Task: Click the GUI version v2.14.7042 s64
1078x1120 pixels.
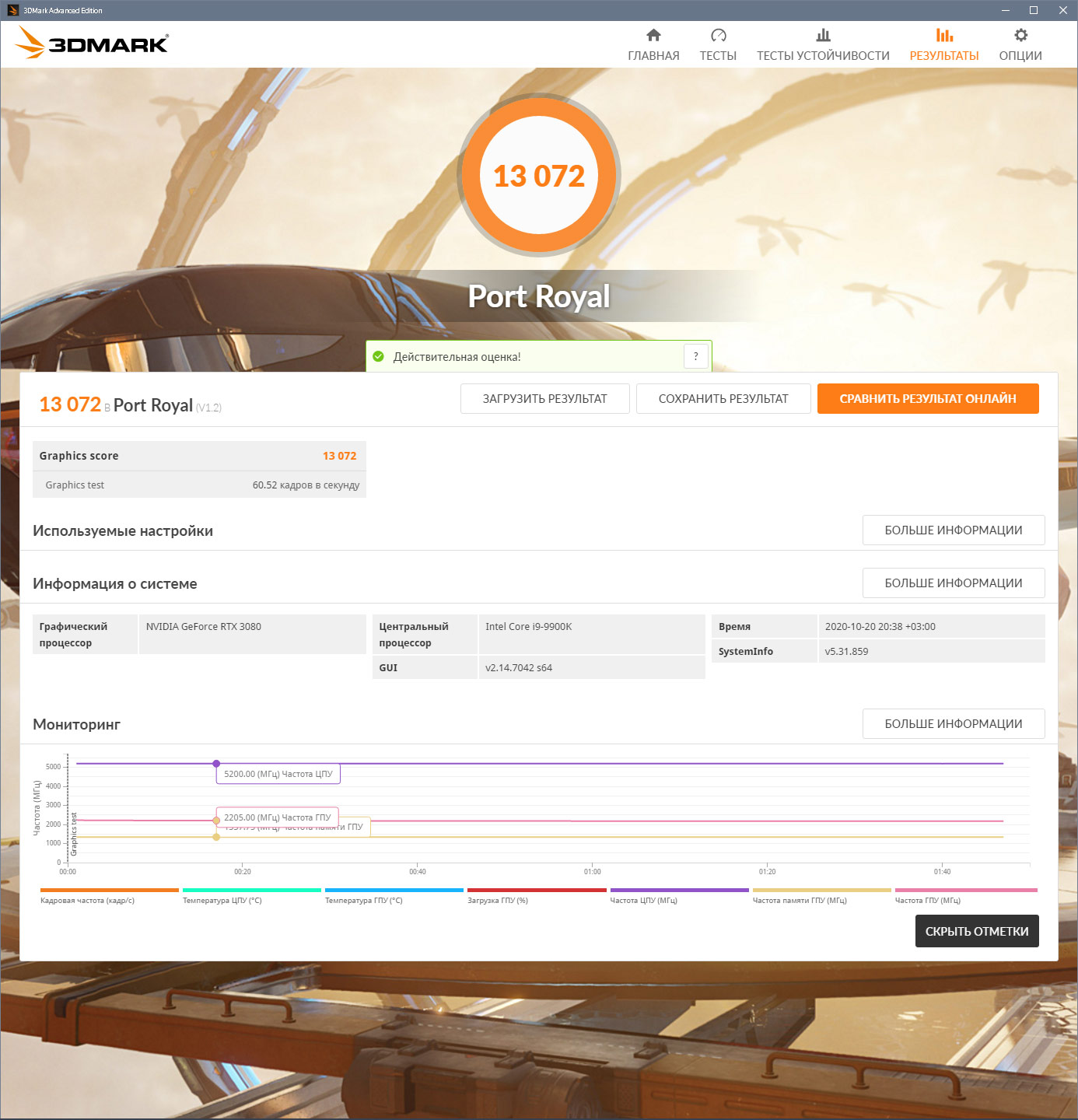Action: [x=519, y=667]
